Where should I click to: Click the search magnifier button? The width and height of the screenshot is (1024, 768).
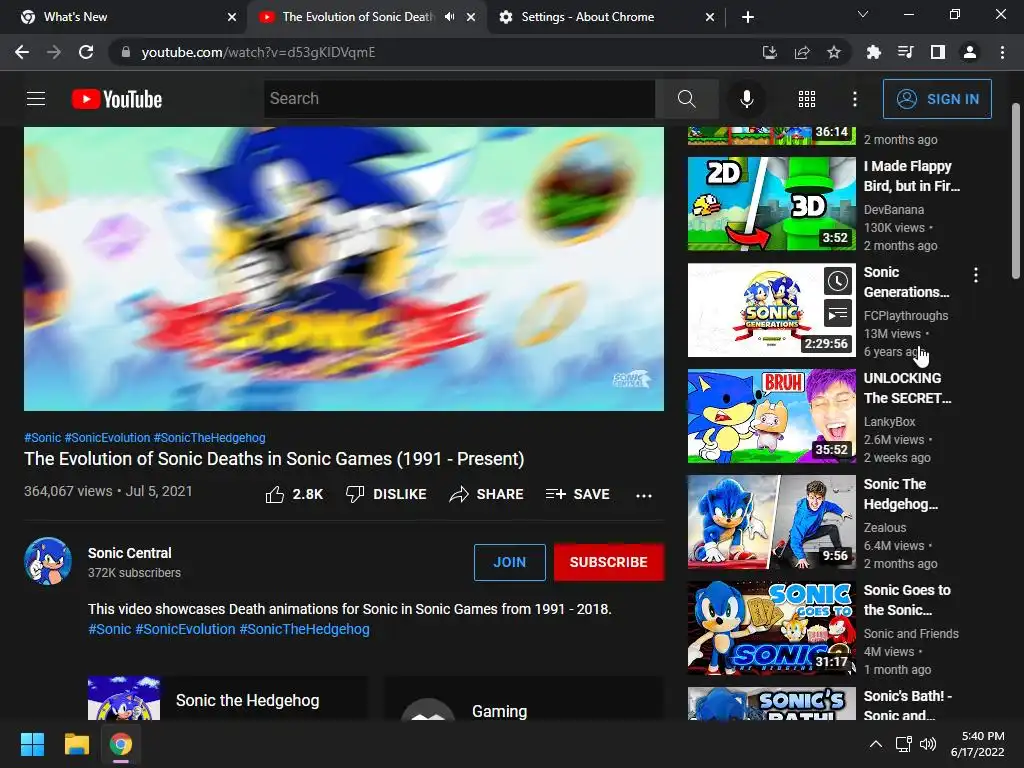tap(686, 99)
